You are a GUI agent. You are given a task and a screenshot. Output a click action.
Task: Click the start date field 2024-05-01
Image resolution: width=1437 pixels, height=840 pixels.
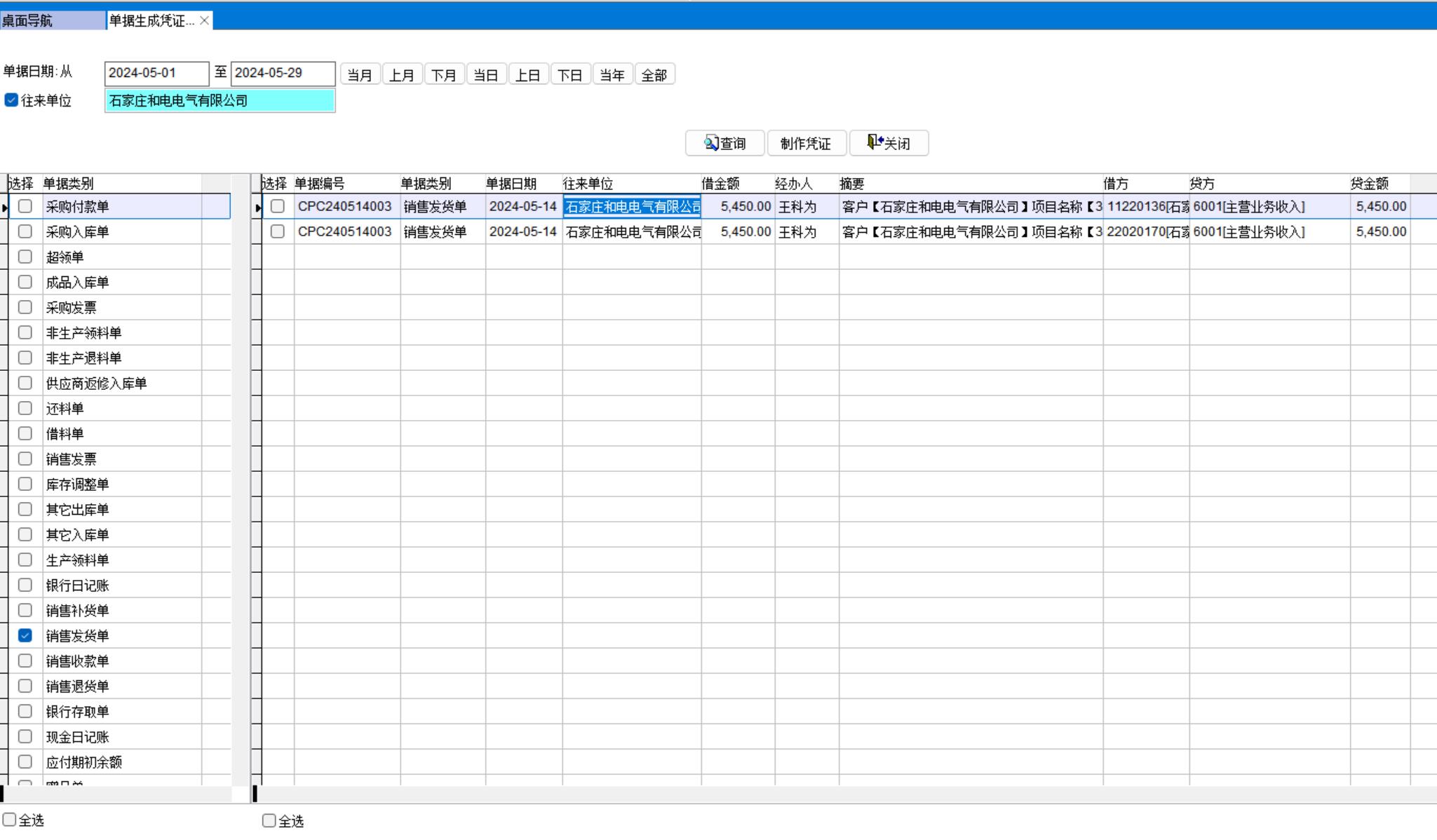tap(156, 73)
